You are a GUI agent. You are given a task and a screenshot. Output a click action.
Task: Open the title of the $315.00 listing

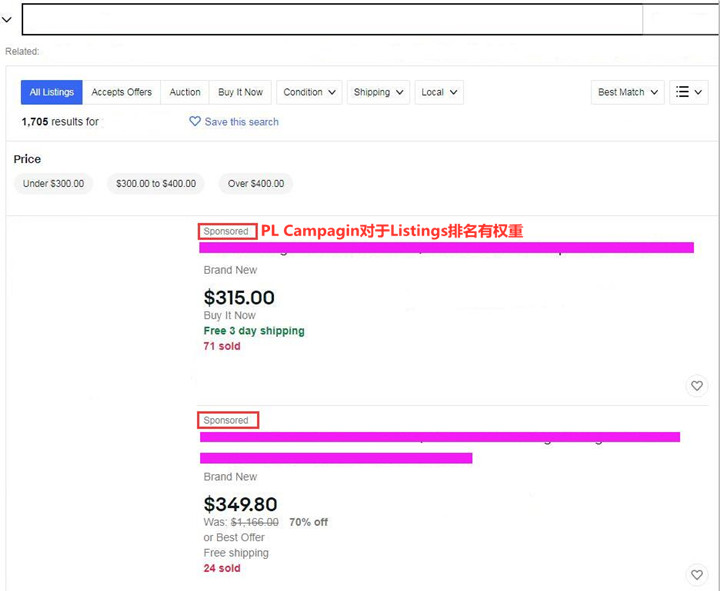[446, 248]
